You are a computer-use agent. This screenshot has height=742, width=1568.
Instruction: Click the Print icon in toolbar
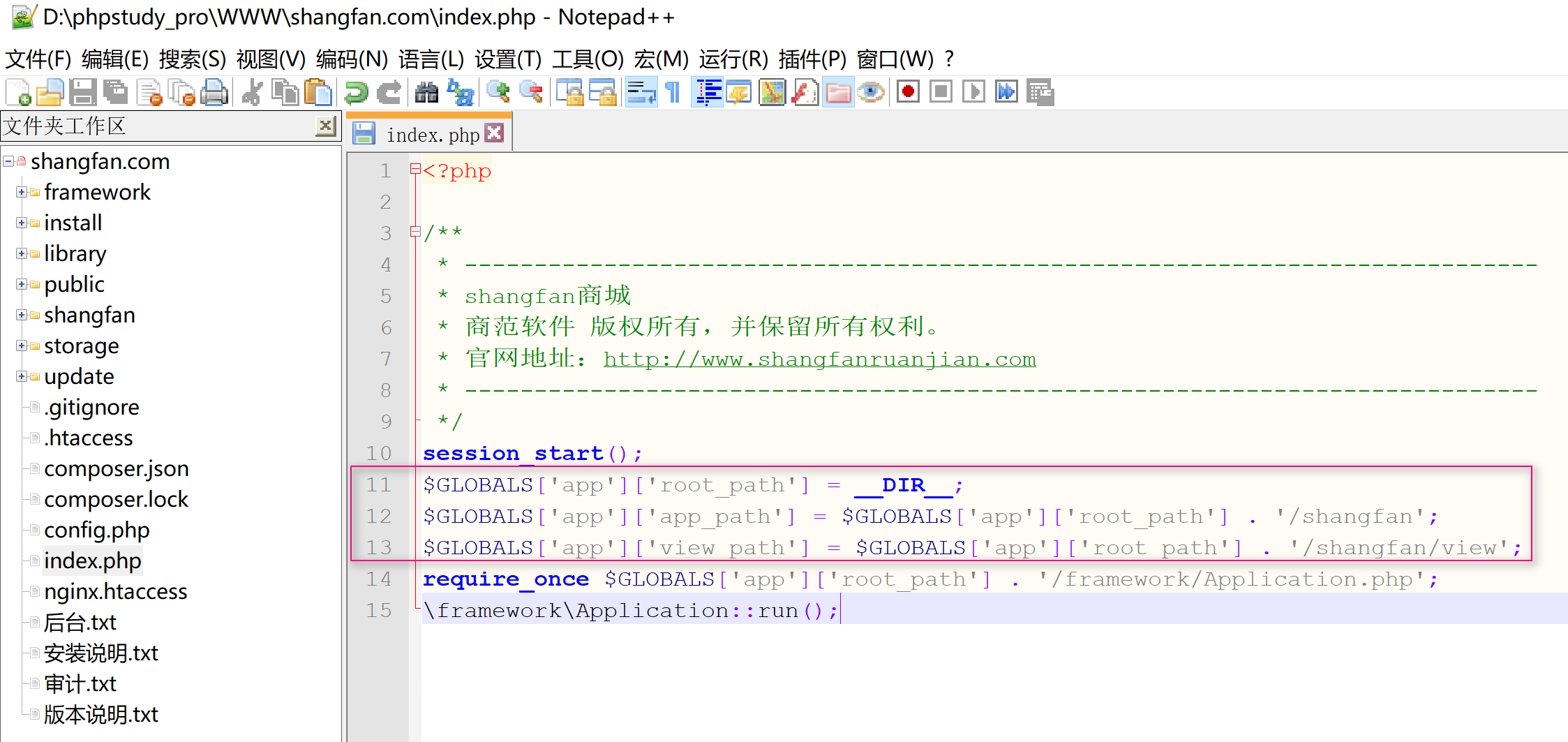(x=214, y=92)
